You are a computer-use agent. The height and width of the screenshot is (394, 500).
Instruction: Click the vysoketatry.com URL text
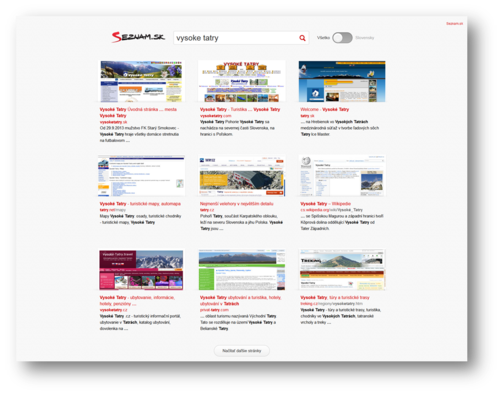click(216, 116)
